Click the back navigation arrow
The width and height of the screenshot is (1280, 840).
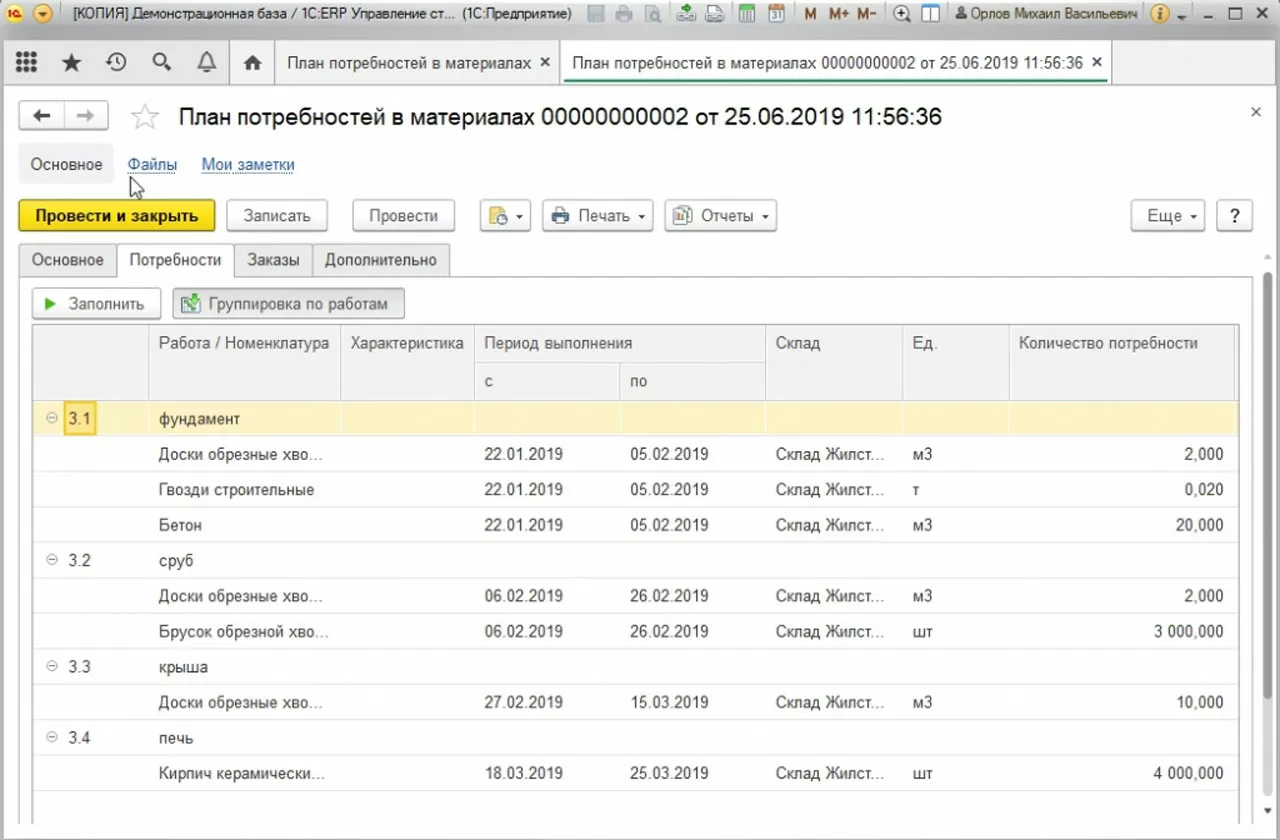click(42, 116)
